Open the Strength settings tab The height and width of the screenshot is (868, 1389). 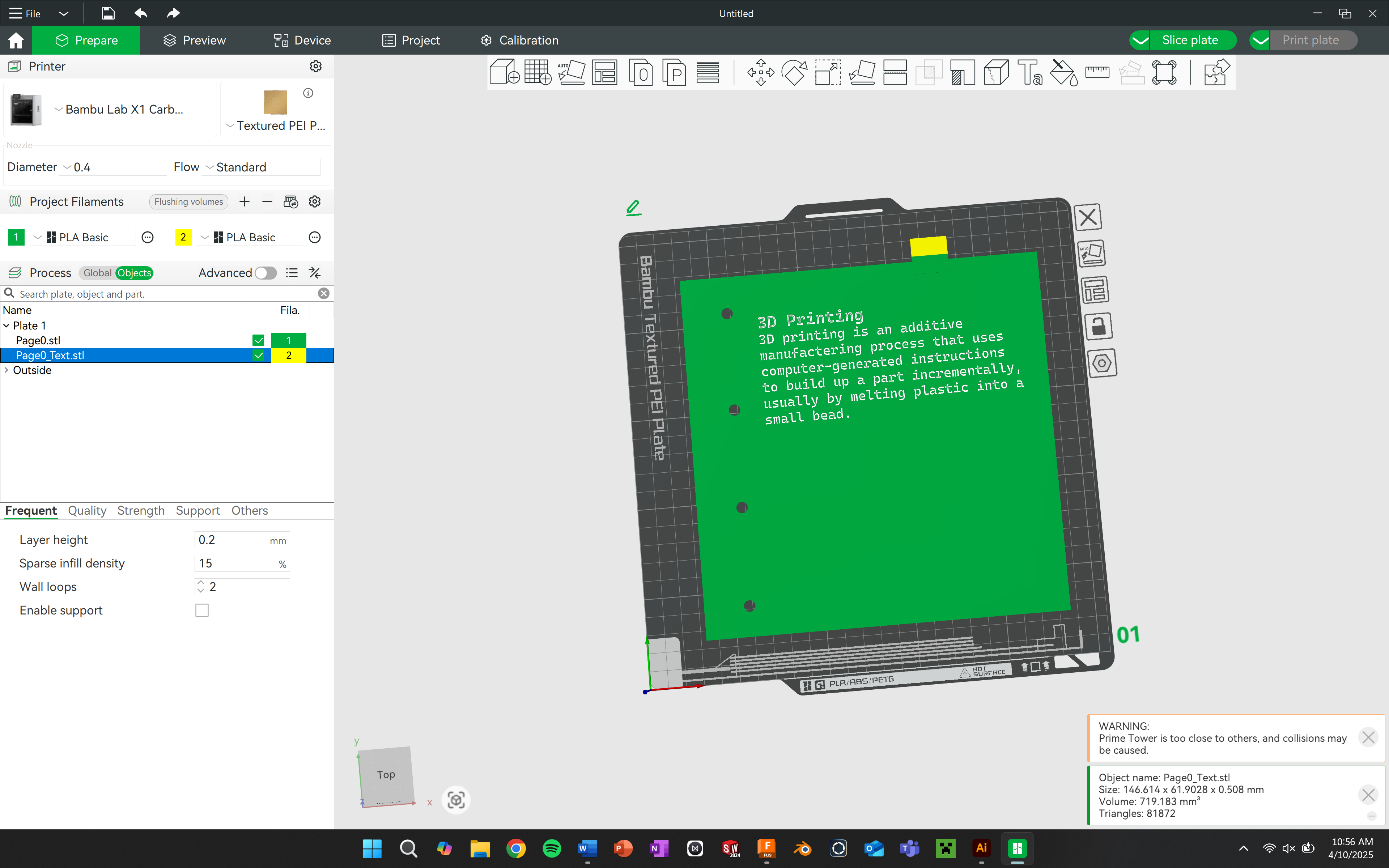[x=141, y=510]
